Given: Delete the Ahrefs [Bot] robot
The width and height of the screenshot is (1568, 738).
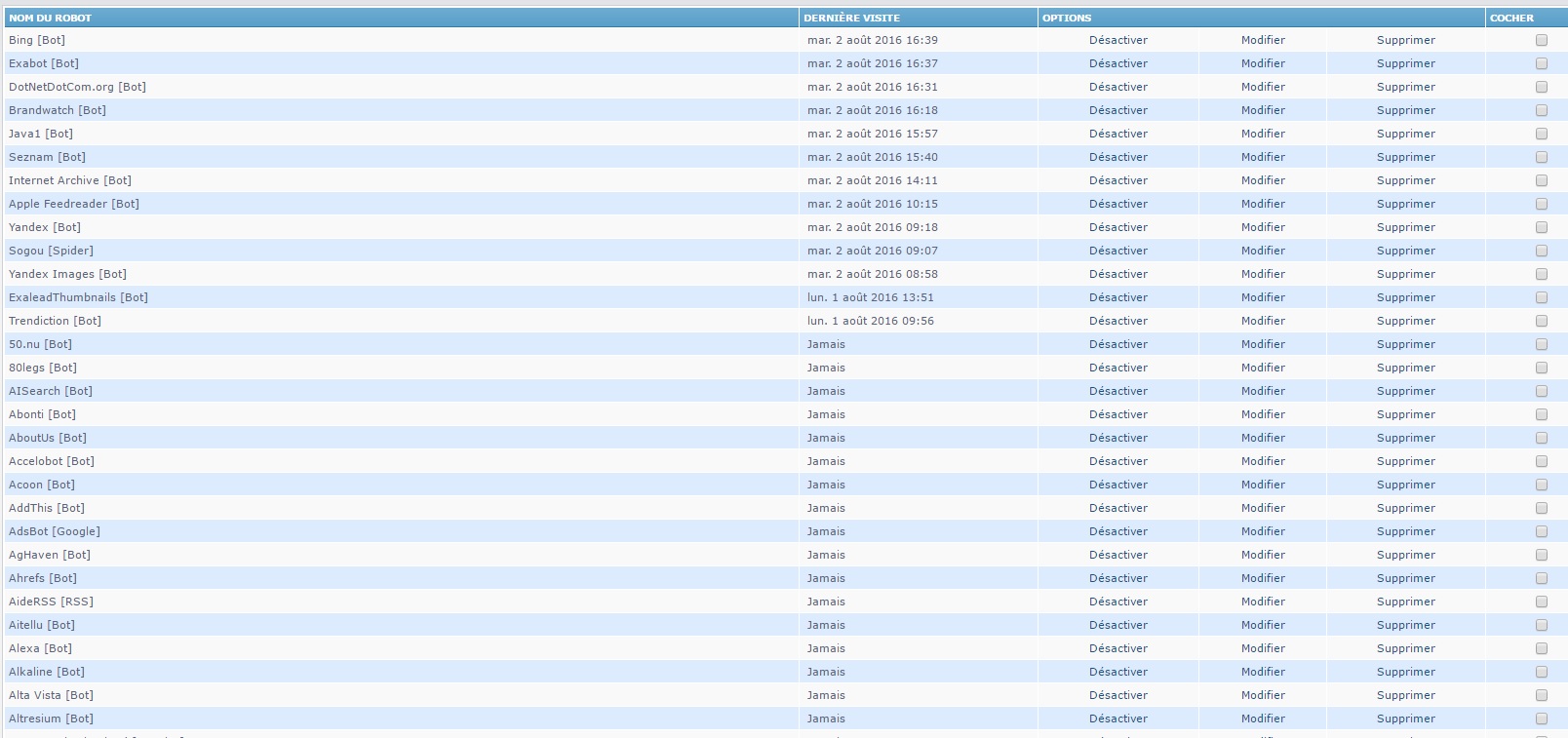Looking at the screenshot, I should [x=1406, y=578].
